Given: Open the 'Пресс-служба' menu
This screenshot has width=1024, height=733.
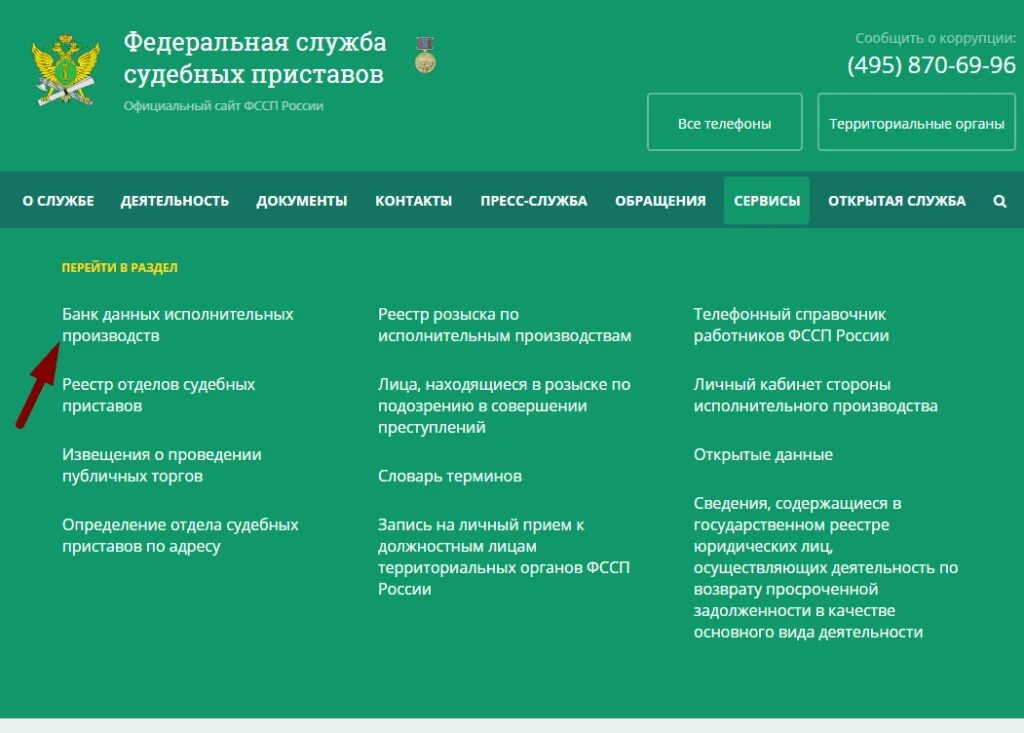Looking at the screenshot, I should (534, 201).
